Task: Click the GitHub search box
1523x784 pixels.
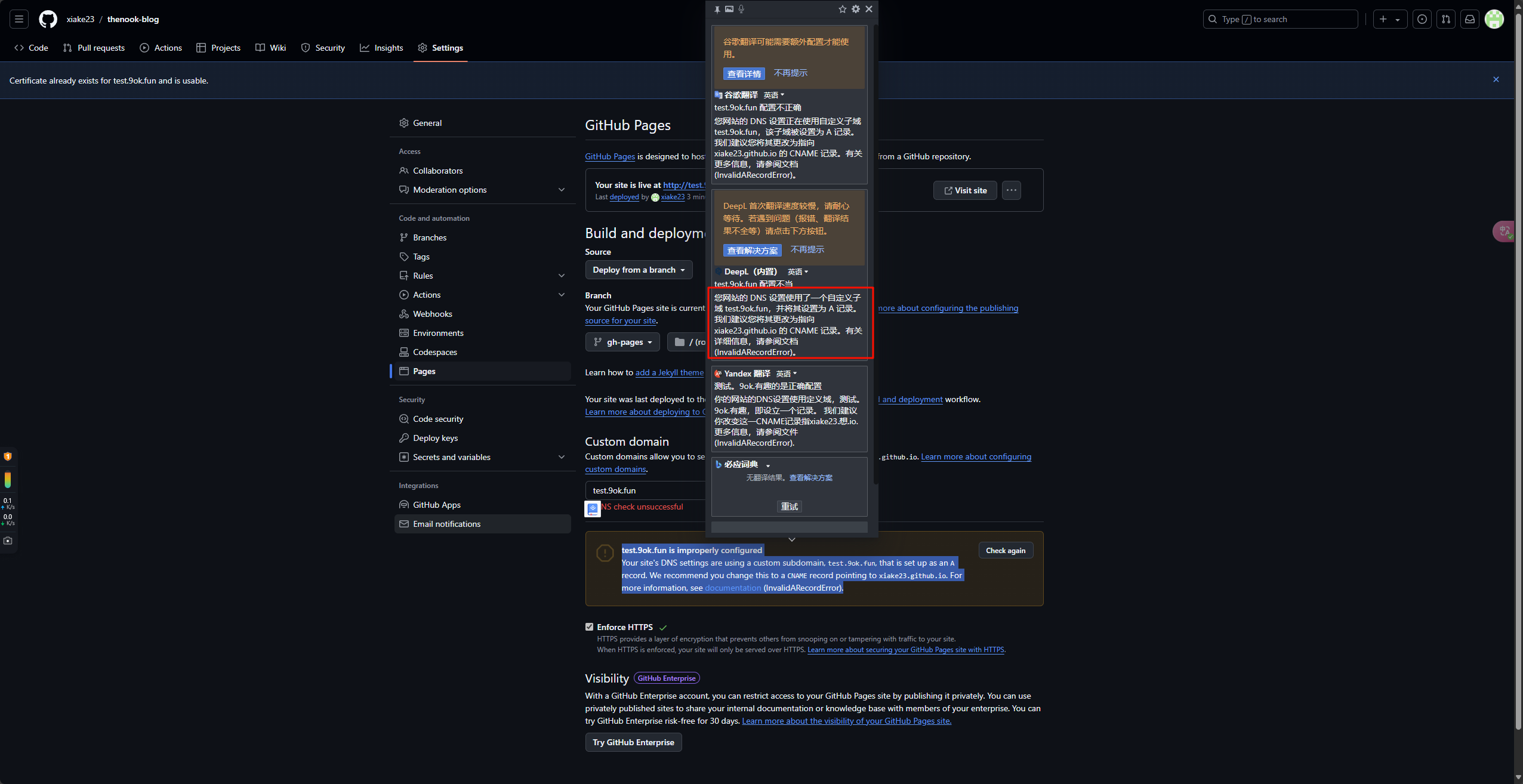Action: pos(1280,19)
